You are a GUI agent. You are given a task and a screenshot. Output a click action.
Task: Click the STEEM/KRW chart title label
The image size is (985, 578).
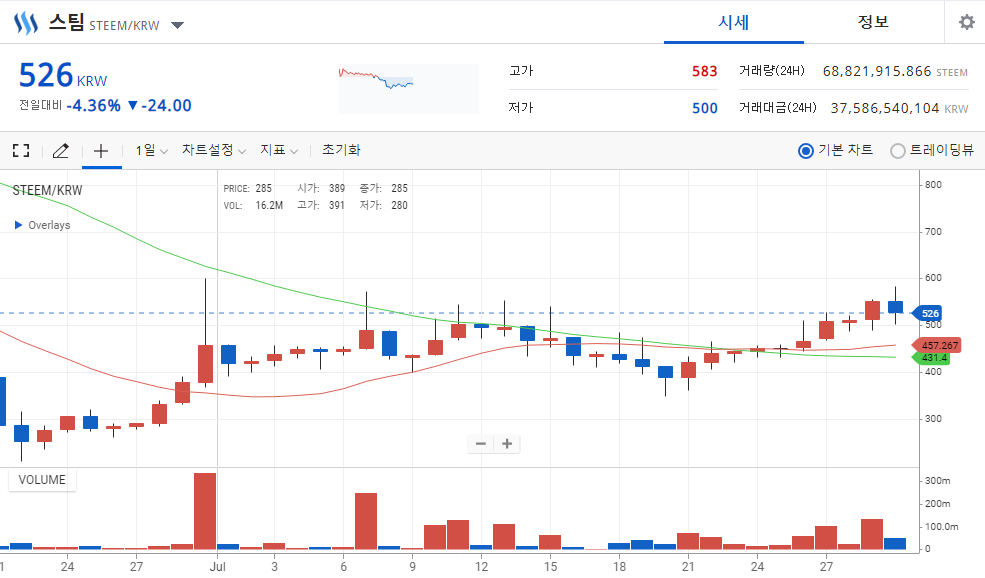point(47,190)
